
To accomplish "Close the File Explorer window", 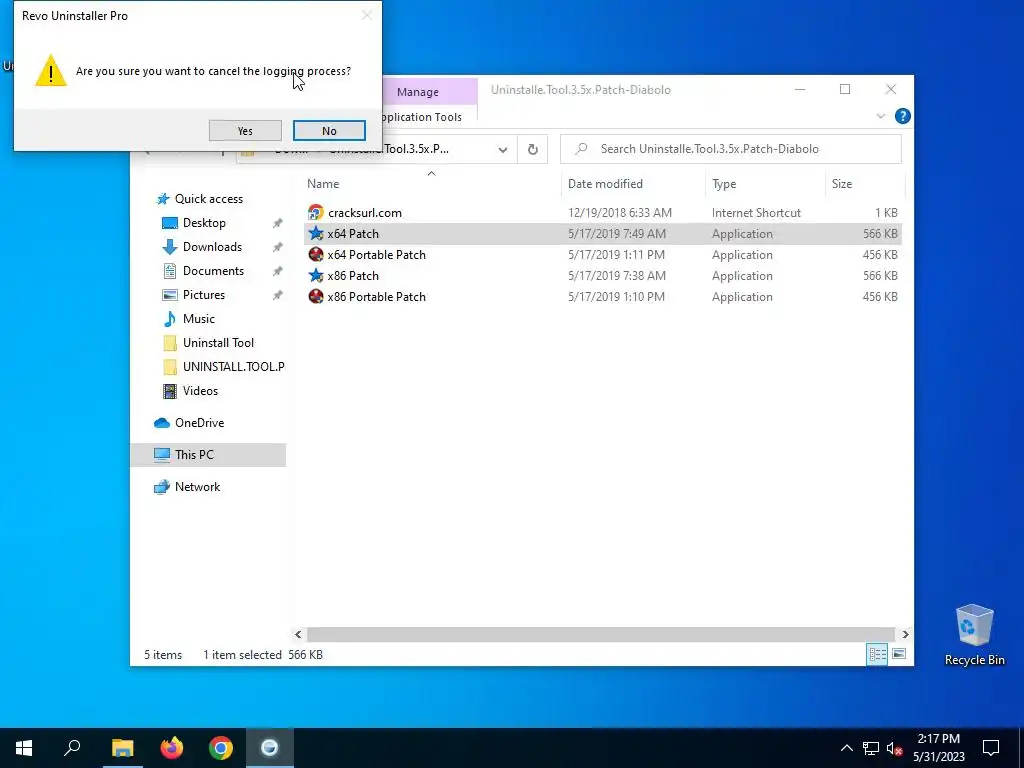I will 891,89.
